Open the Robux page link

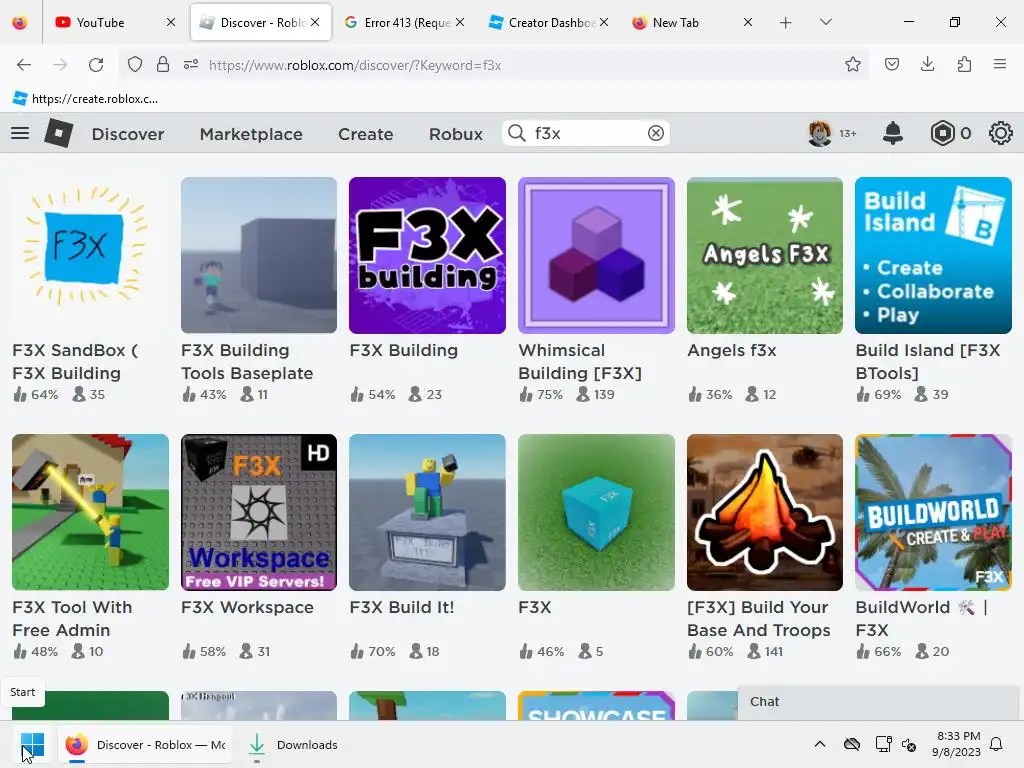click(x=456, y=134)
